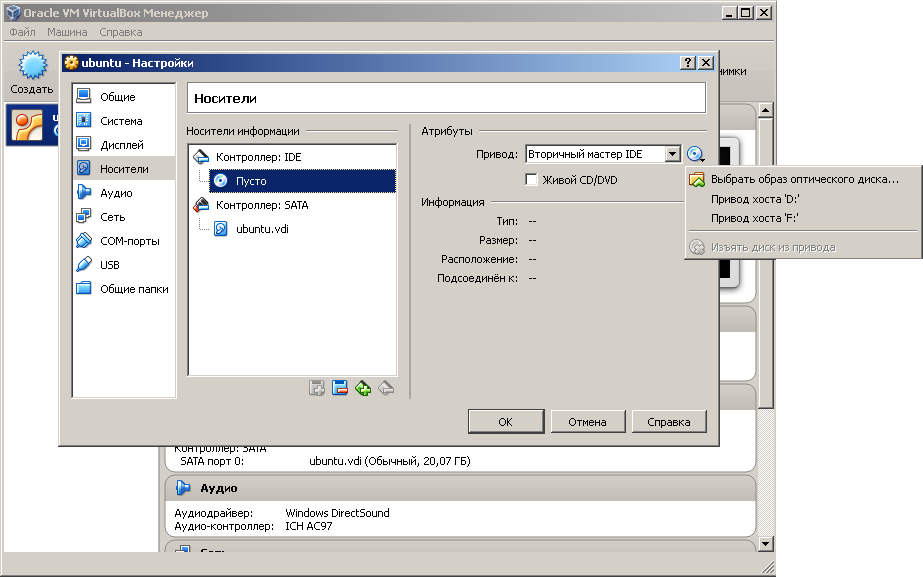Open the Машина menu in VirtualBox Manager
Image resolution: width=923 pixels, height=577 pixels.
(x=67, y=32)
